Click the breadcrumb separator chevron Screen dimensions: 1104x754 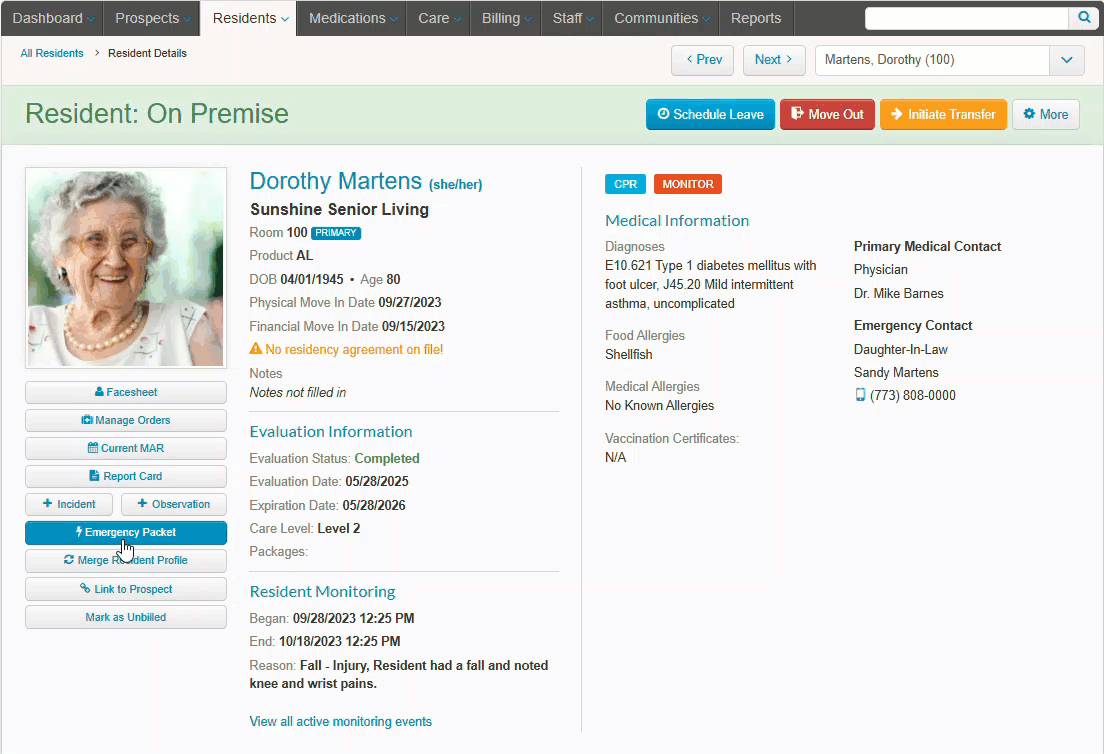pos(96,53)
